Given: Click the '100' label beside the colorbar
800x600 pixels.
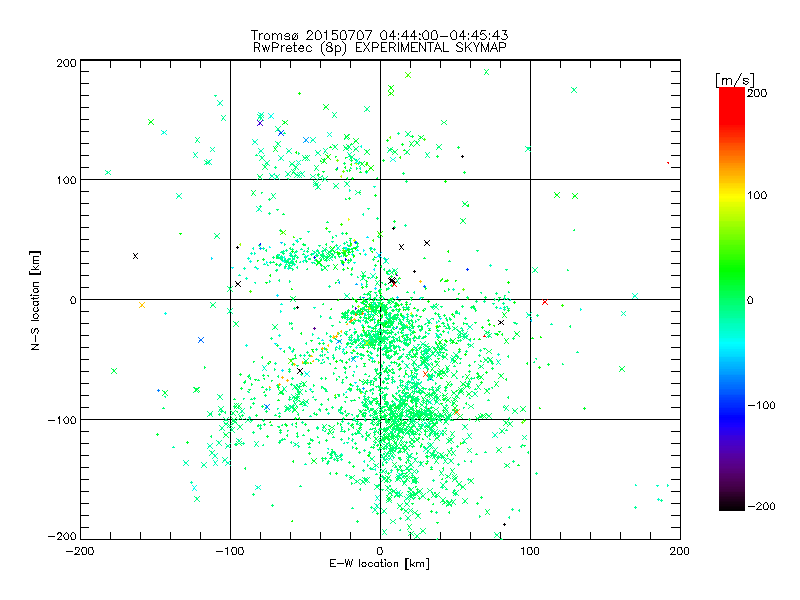Looking at the screenshot, I should [757, 195].
